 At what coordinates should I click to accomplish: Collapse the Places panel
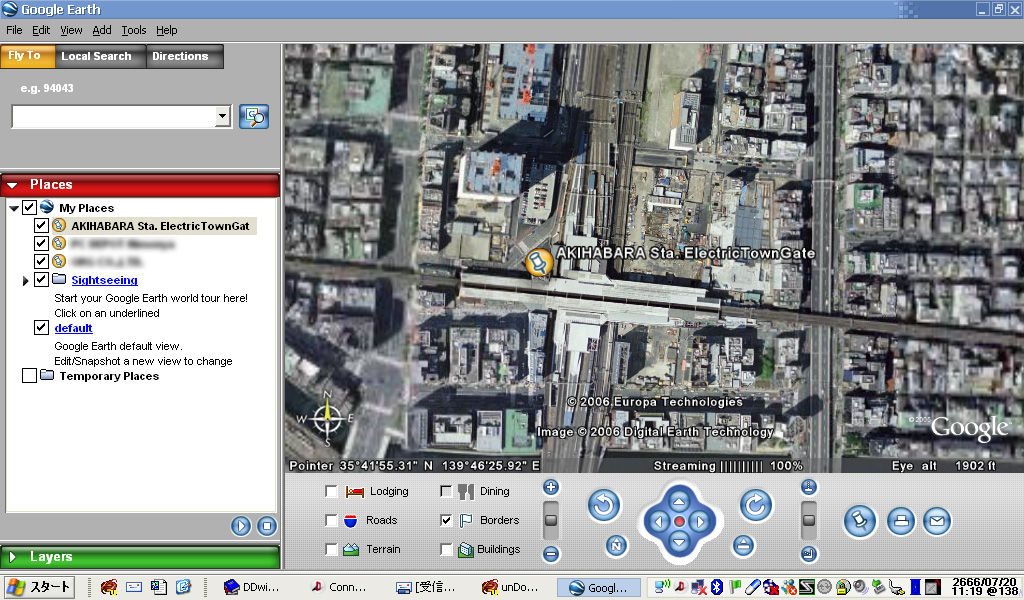pos(12,185)
